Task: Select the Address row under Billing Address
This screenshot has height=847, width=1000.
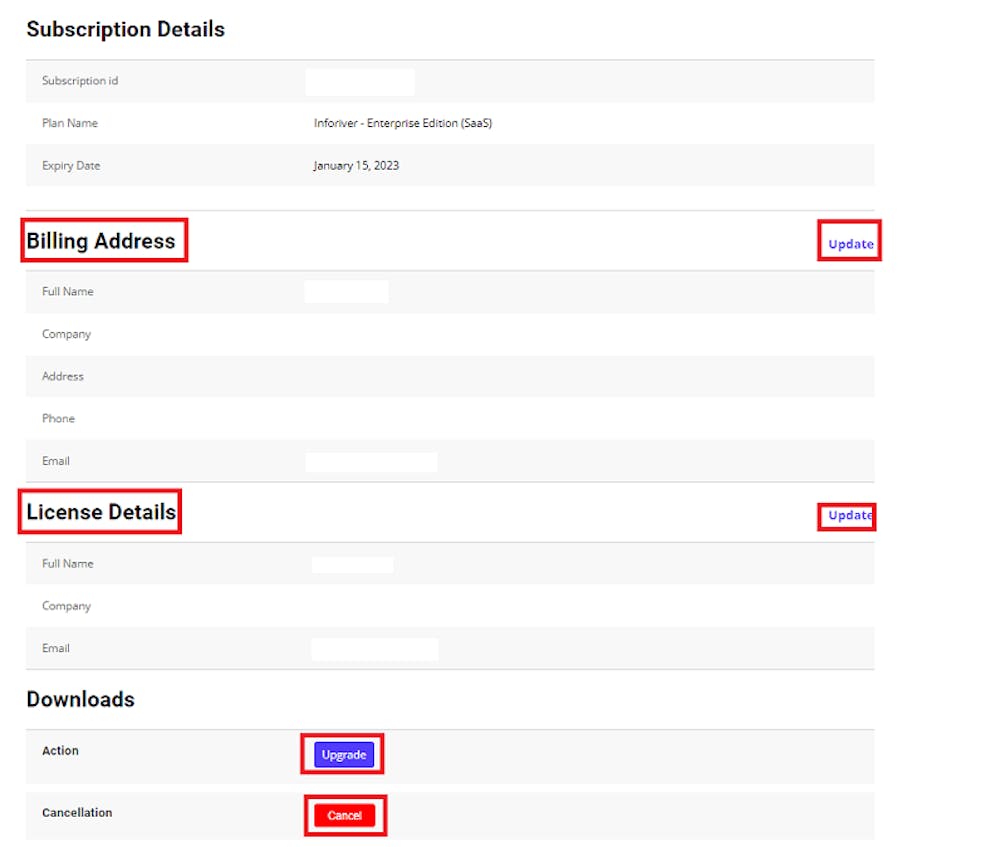Action: [x=63, y=376]
